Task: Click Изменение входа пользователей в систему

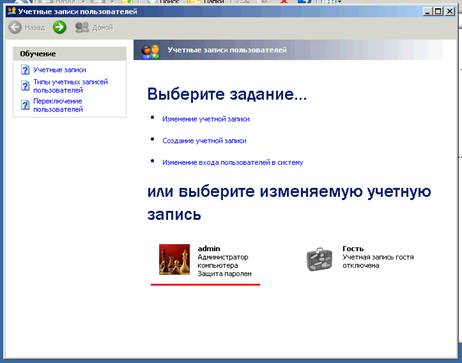Action: (x=233, y=162)
